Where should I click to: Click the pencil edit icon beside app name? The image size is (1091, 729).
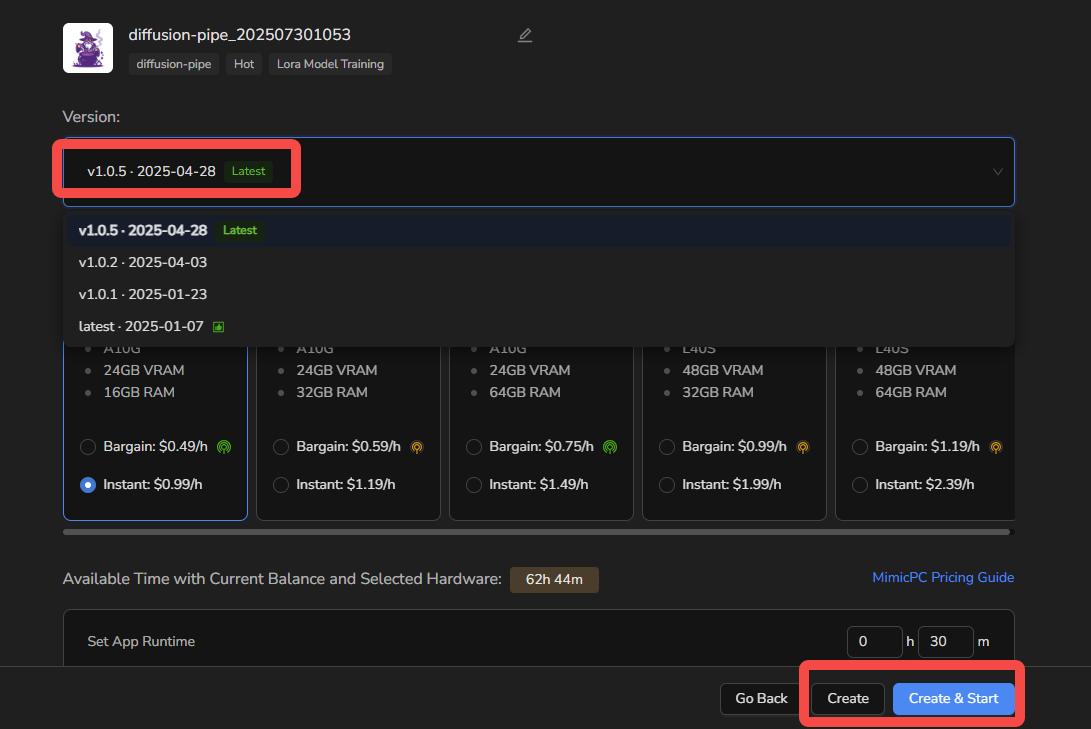[x=525, y=35]
